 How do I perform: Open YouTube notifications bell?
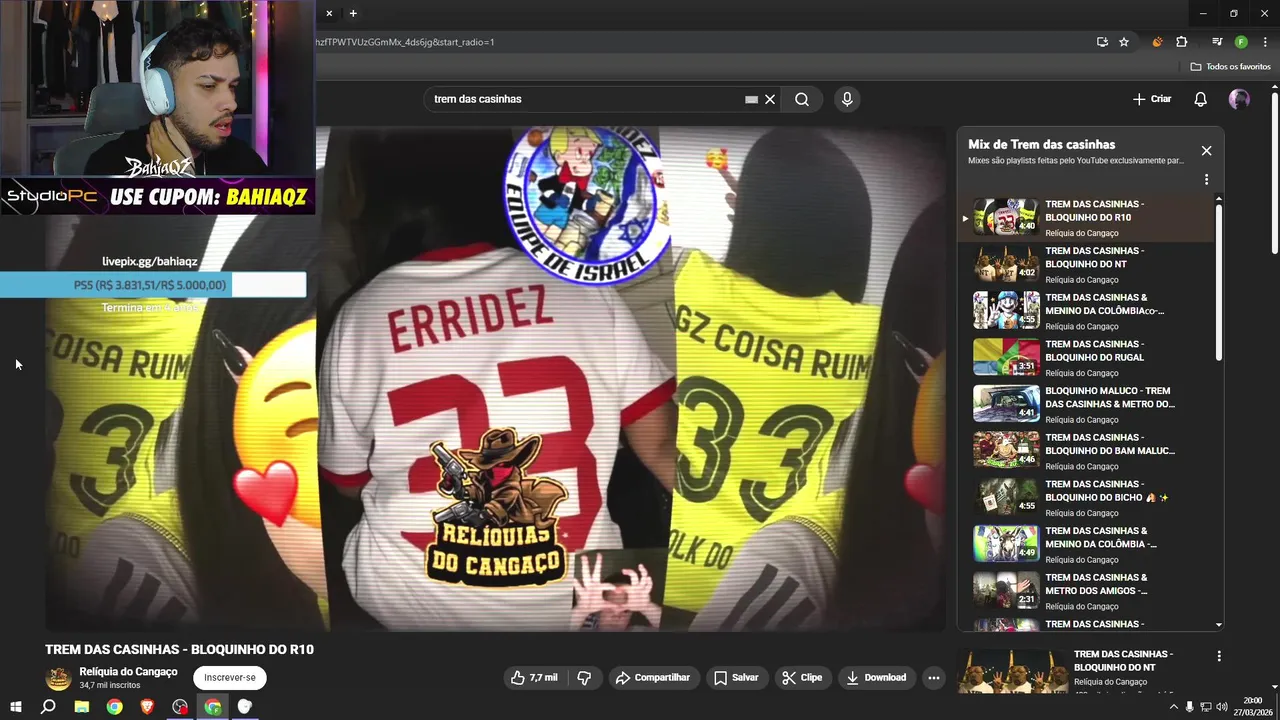click(1201, 99)
